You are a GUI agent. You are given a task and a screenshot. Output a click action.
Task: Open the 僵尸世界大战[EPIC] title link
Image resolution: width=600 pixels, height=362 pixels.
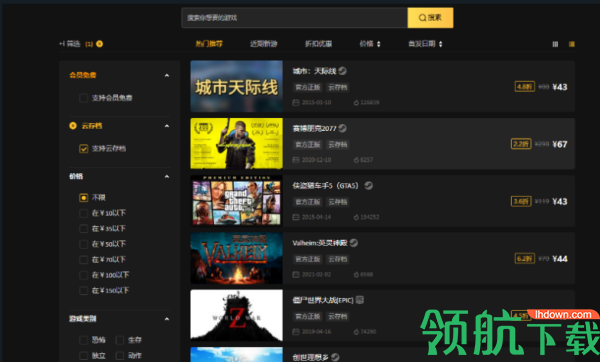tap(323, 300)
